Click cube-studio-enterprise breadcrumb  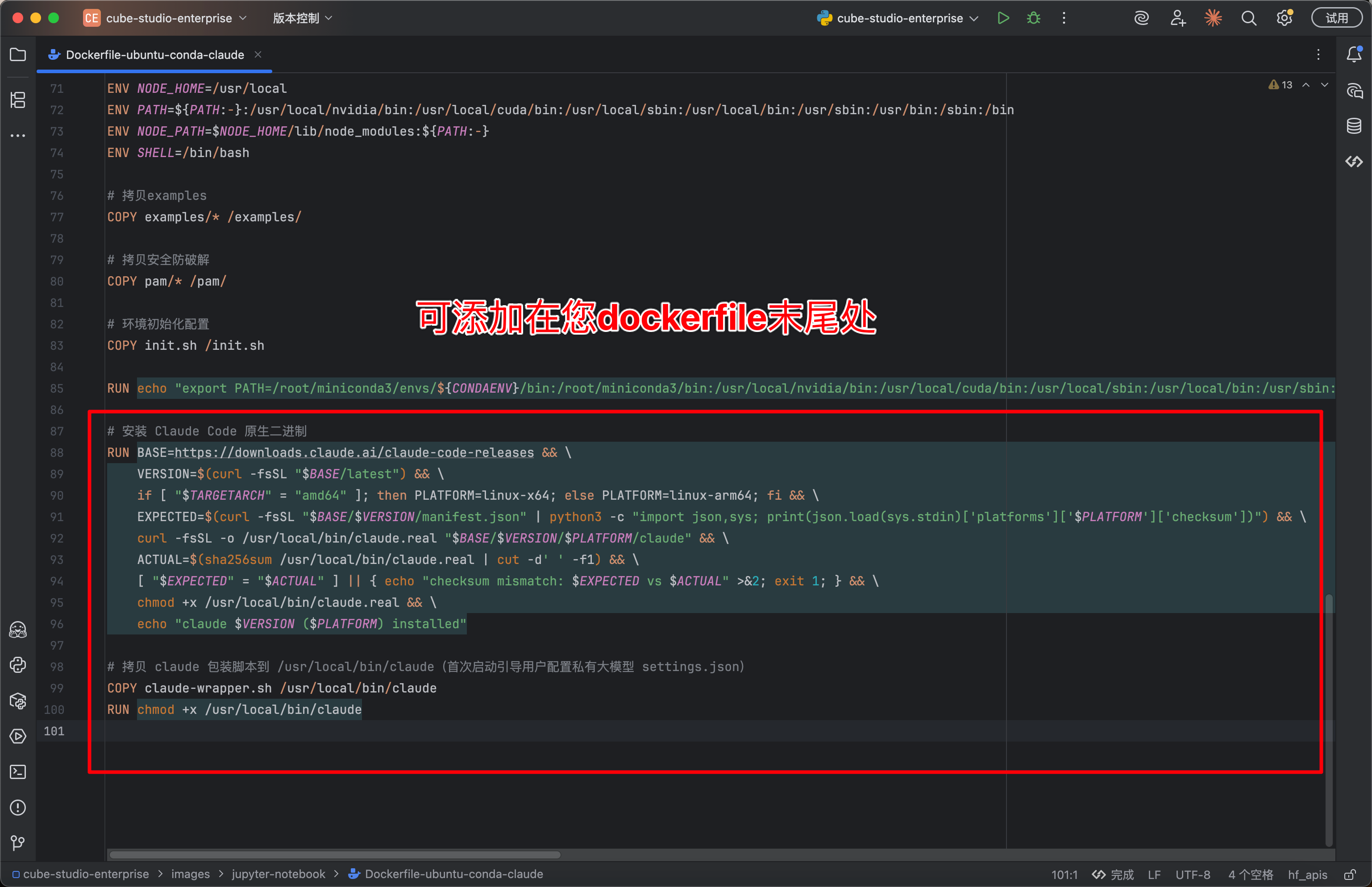click(81, 875)
